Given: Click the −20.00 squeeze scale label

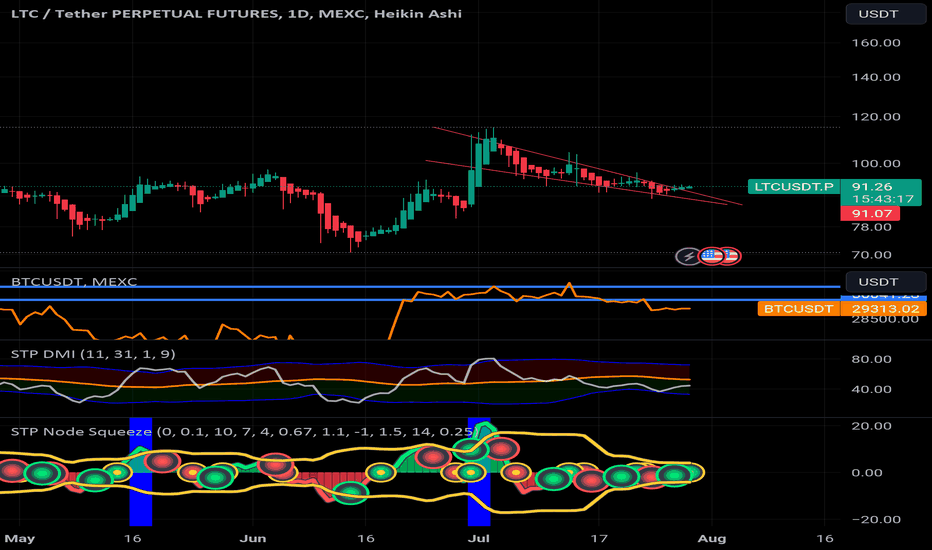Looking at the screenshot, I should [x=876, y=520].
